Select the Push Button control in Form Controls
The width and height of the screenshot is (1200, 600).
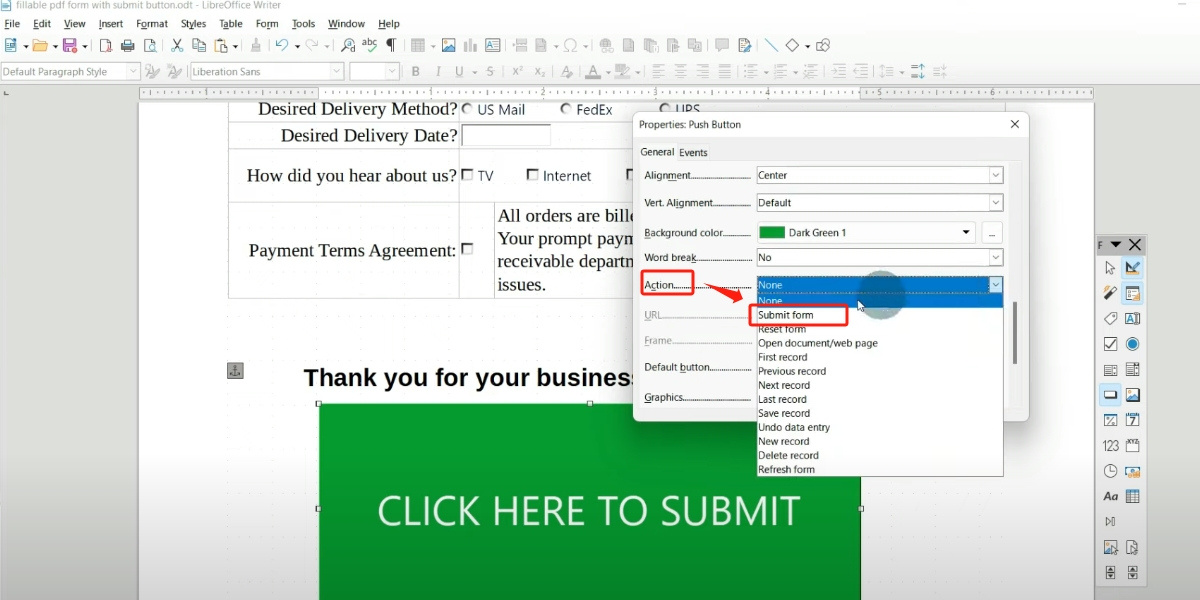coord(1110,395)
